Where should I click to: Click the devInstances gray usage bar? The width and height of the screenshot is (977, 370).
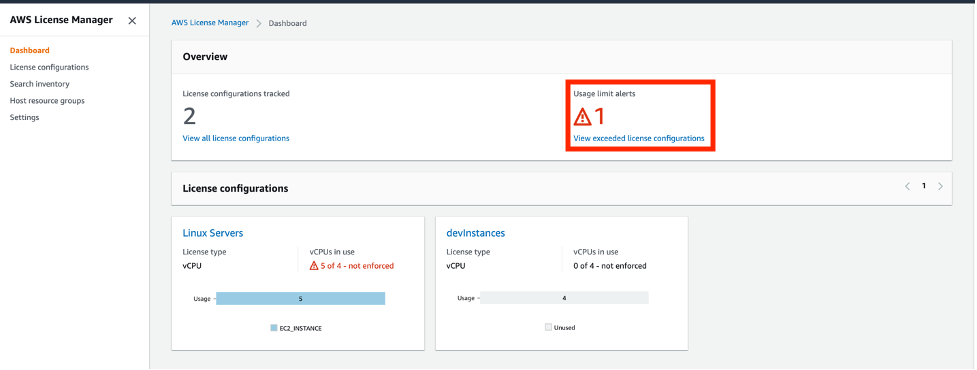pyautogui.click(x=565, y=298)
